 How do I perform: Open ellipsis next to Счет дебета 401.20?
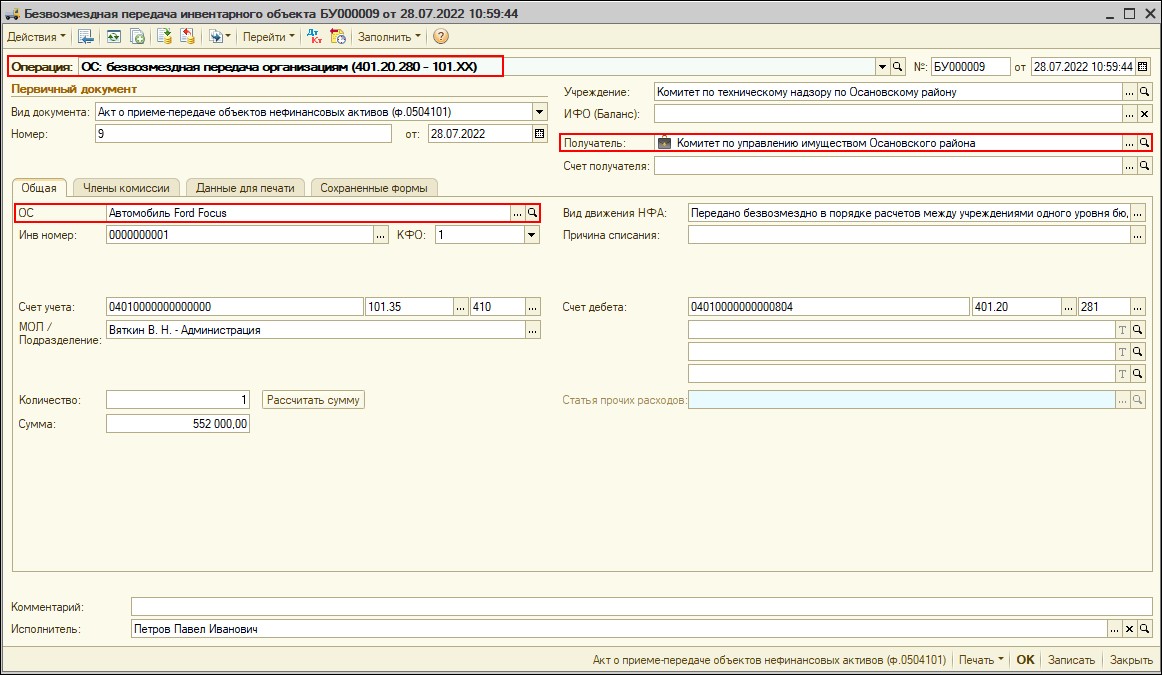[x=1069, y=307]
